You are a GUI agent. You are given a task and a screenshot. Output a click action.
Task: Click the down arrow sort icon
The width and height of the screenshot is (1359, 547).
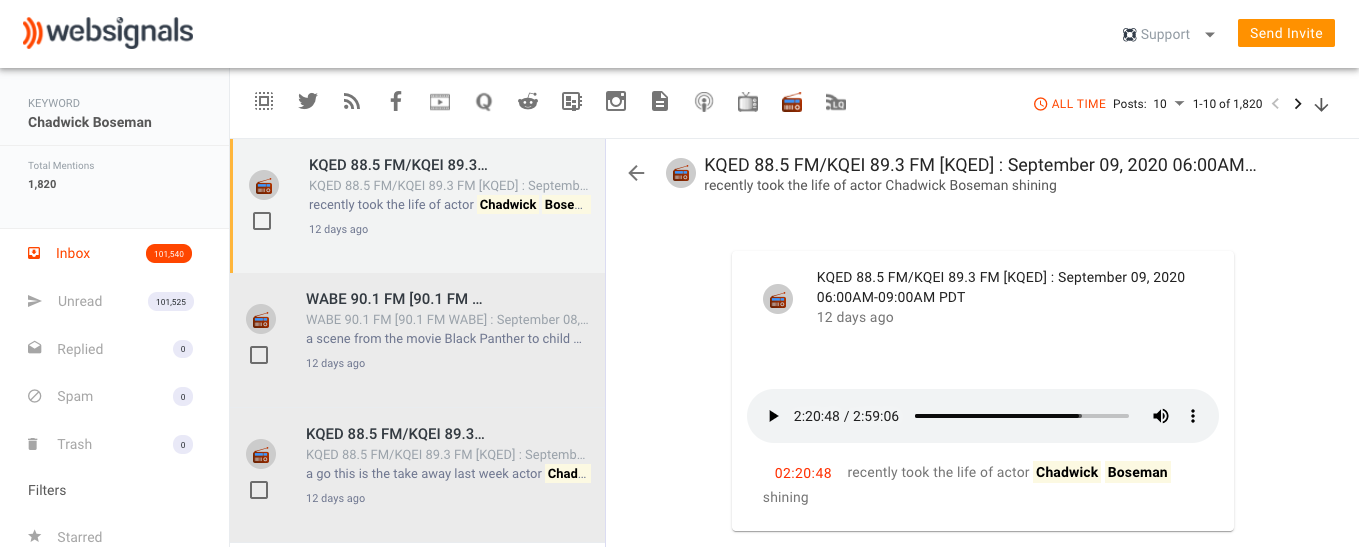[x=1322, y=104]
